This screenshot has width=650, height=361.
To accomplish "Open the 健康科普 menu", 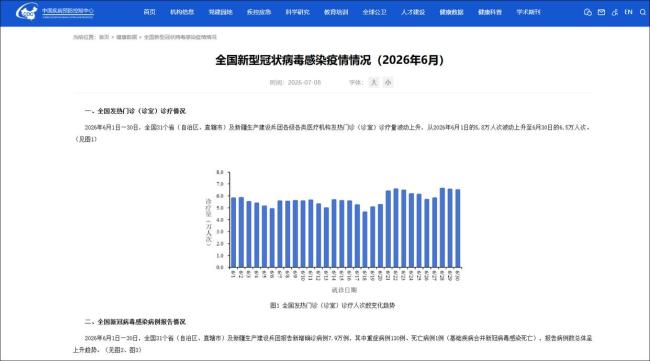I will (490, 12).
